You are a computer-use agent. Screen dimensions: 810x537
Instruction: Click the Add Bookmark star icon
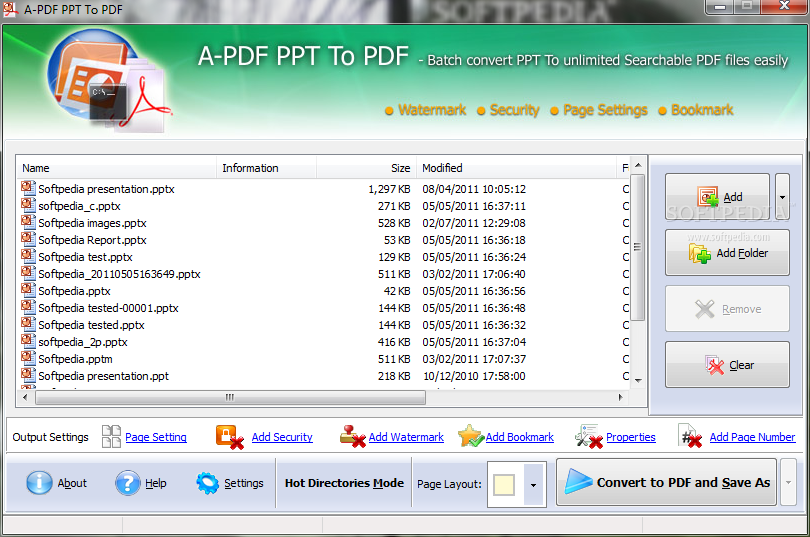471,436
